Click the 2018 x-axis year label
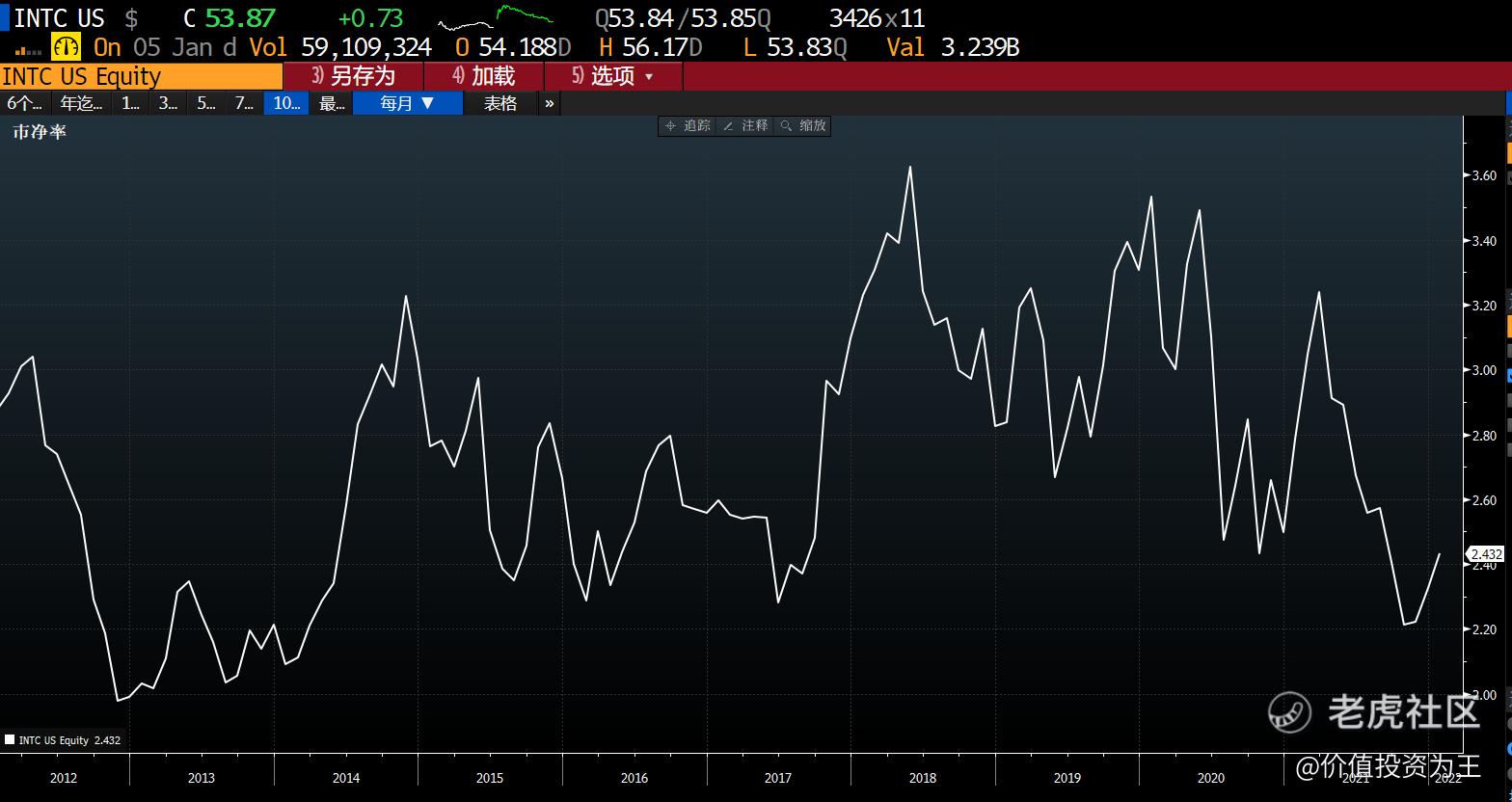Screen dimensions: 1512x802 pos(923,778)
